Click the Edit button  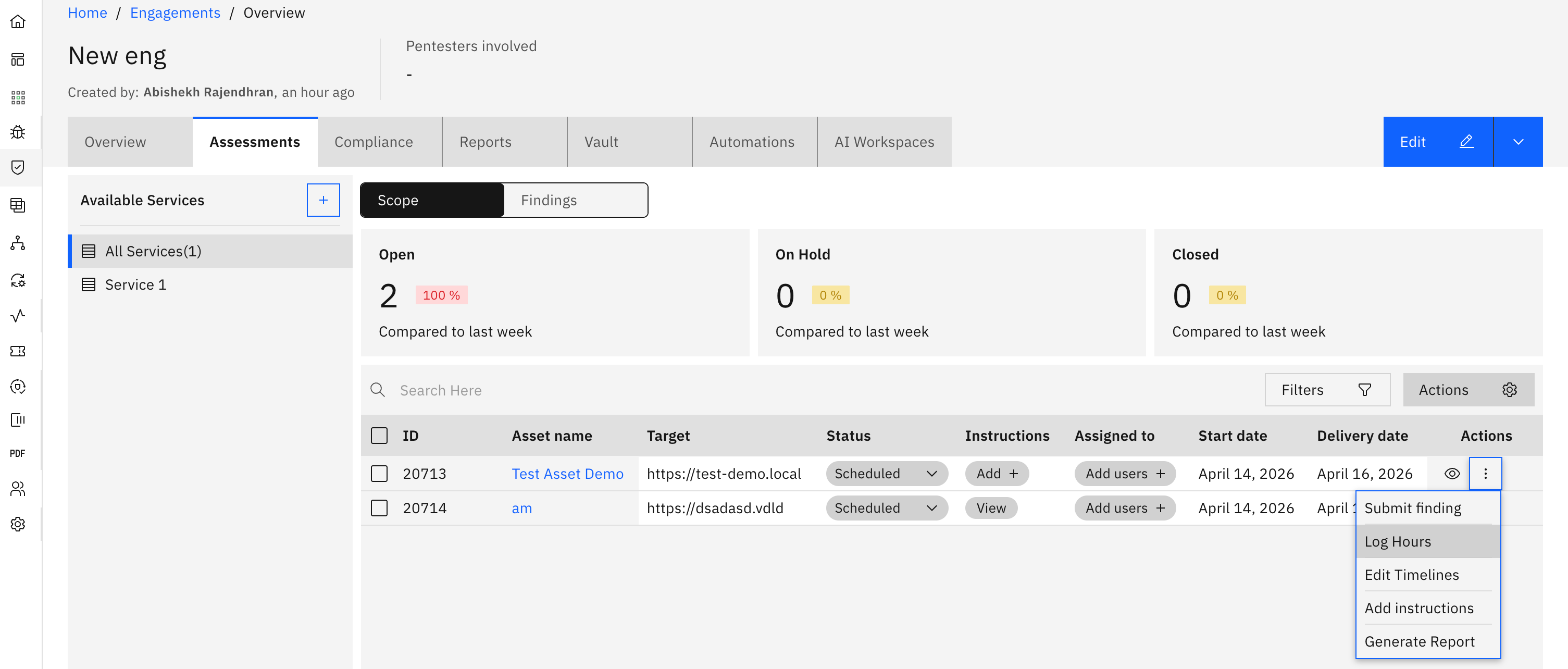click(x=1438, y=142)
